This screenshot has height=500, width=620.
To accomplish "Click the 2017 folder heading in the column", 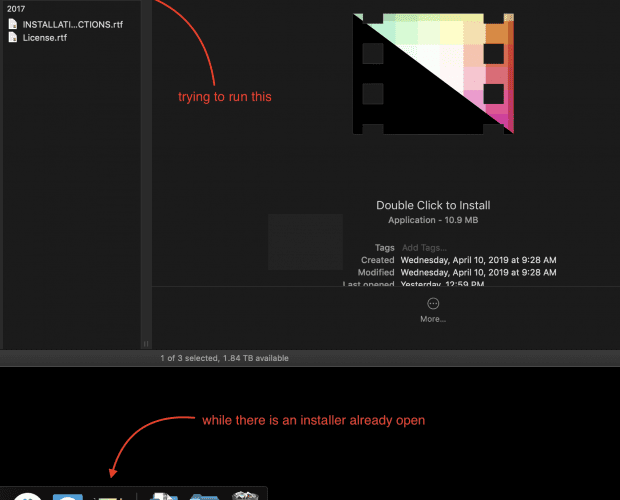I will pos(16,9).
